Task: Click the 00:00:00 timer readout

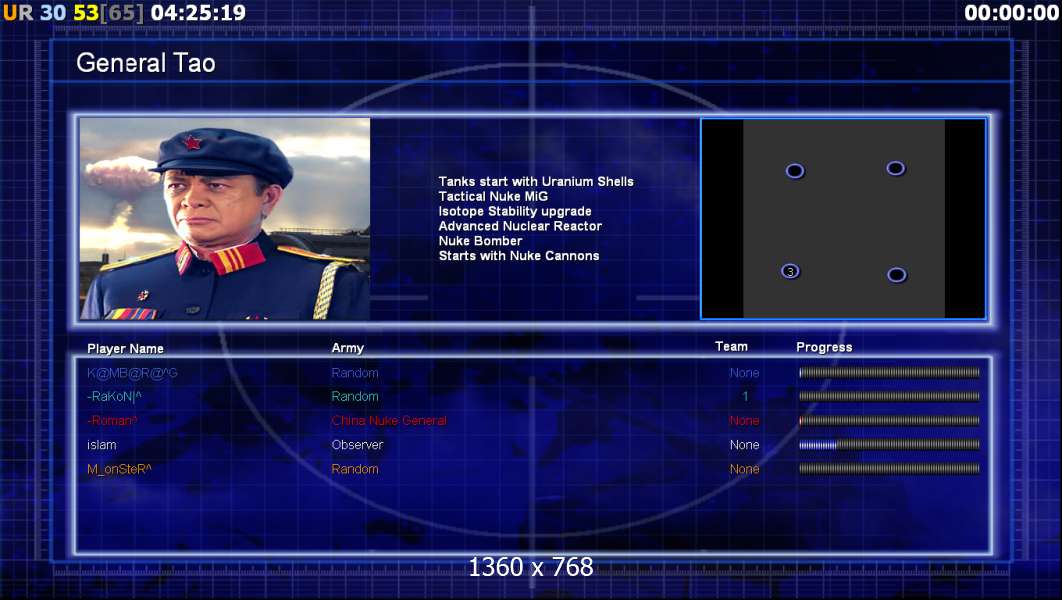Action: point(1012,12)
